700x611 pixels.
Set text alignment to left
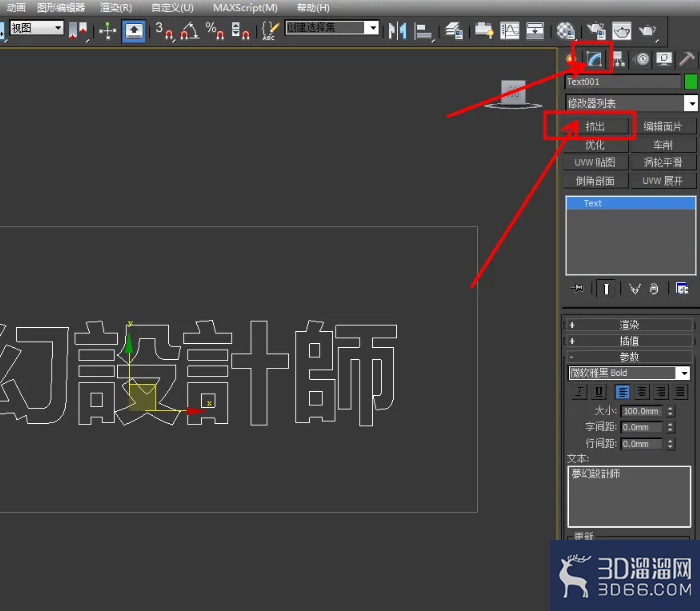(622, 392)
